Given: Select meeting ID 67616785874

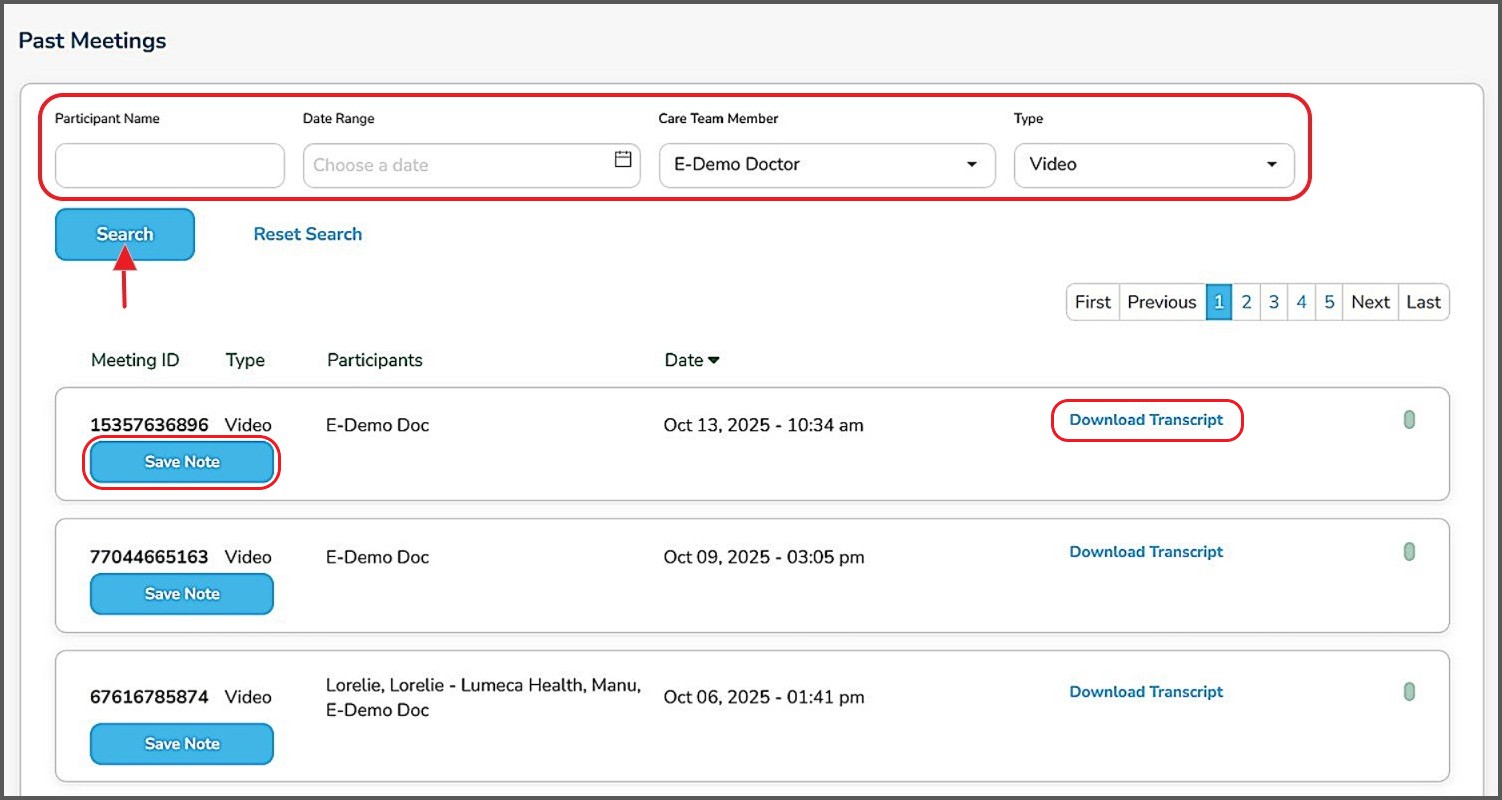Looking at the screenshot, I should (x=150, y=697).
